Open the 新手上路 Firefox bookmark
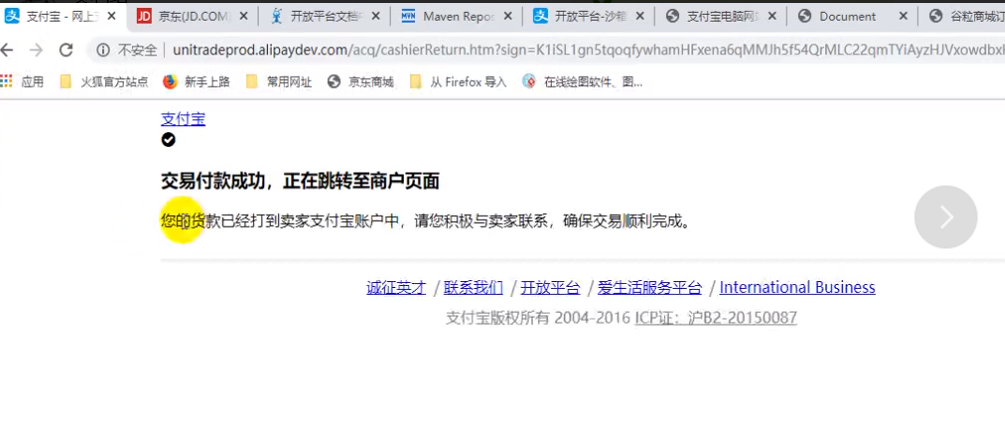Image resolution: width=1005 pixels, height=428 pixels. click(196, 82)
